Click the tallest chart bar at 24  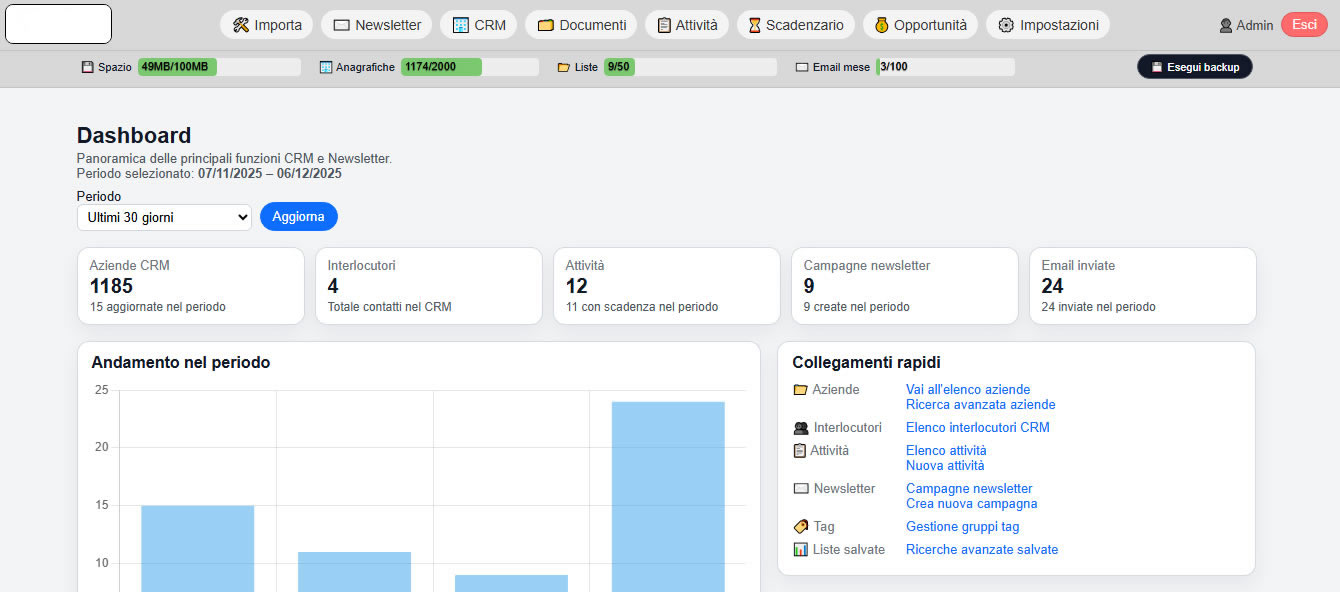(x=668, y=497)
